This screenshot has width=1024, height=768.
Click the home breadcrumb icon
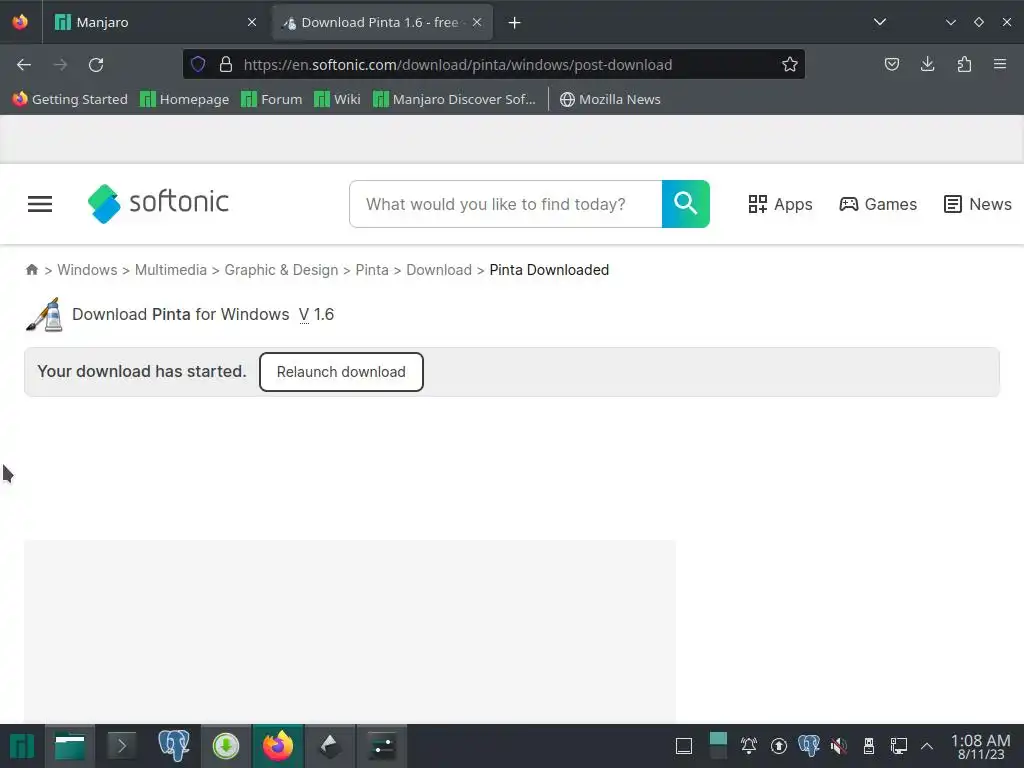click(31, 270)
